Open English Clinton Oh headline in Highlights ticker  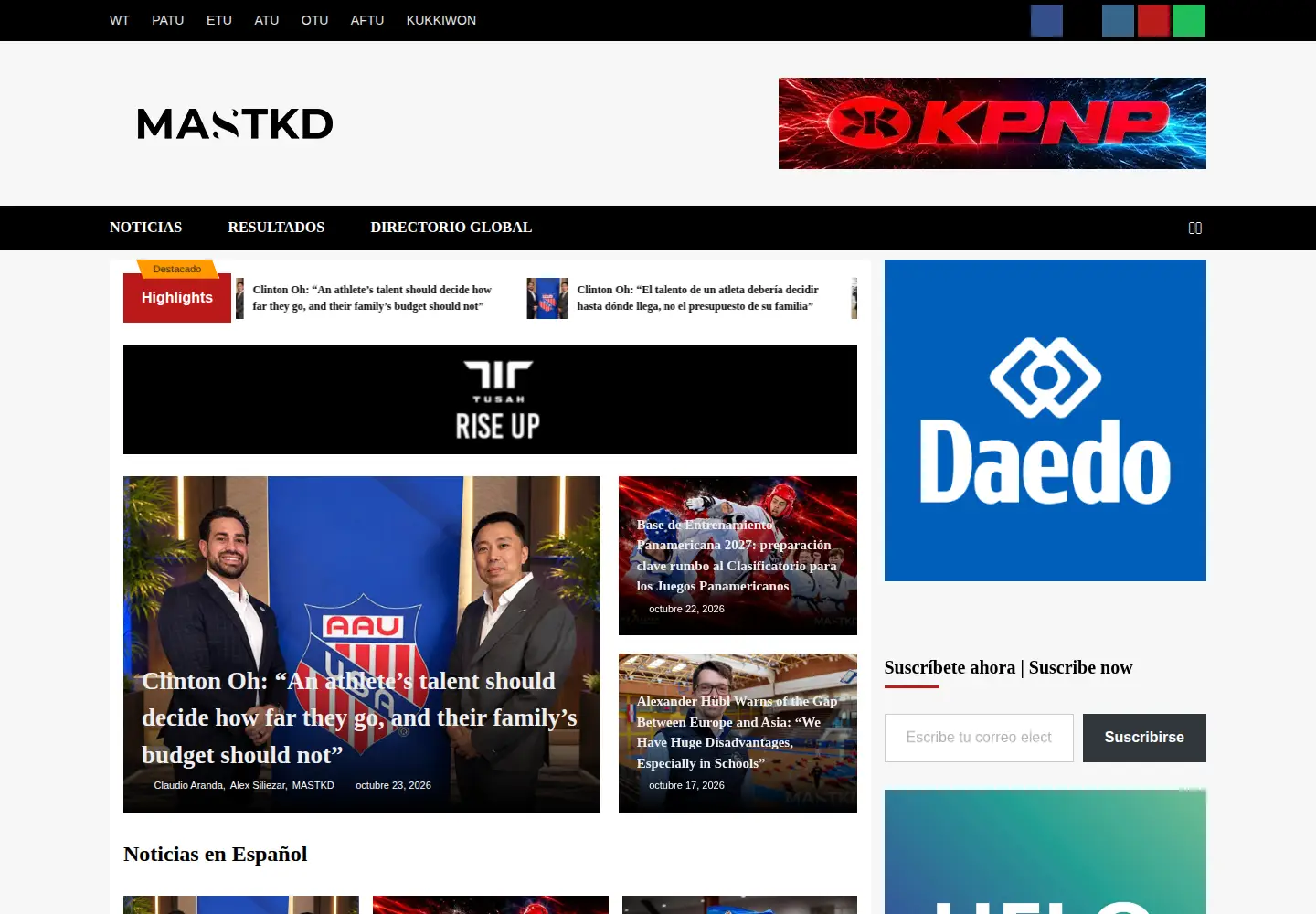click(372, 298)
